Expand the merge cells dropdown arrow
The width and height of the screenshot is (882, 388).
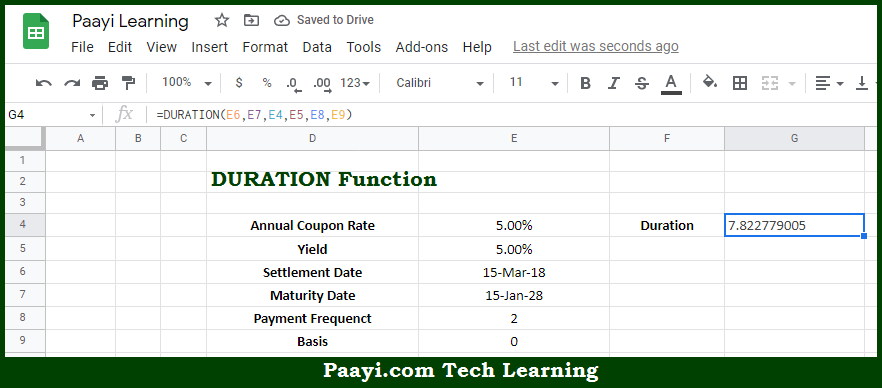tap(793, 84)
